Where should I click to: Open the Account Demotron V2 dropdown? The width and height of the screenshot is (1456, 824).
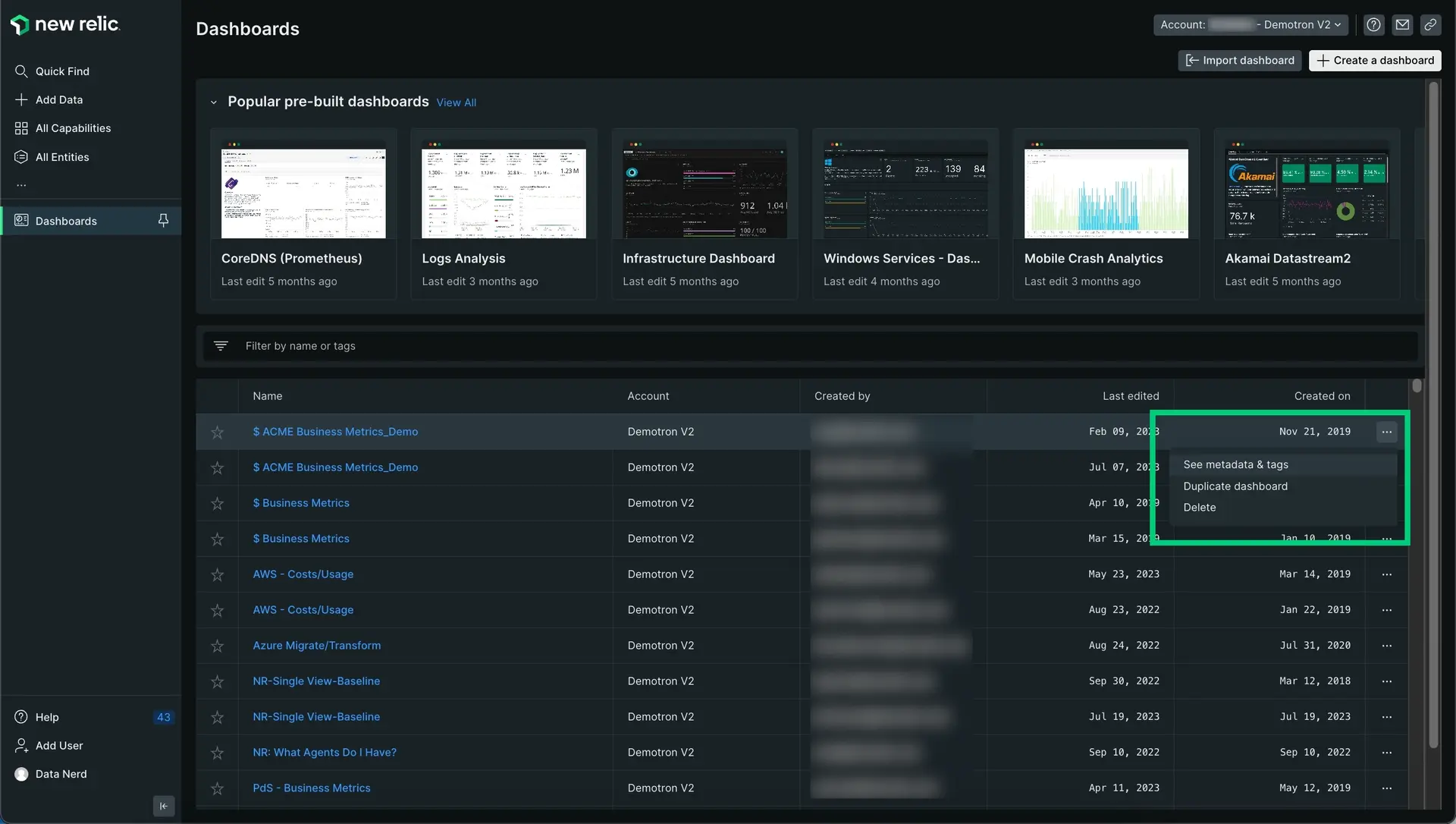click(1250, 25)
